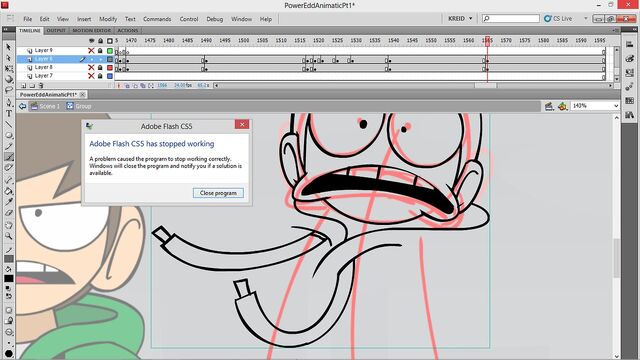Click the Swap Colors icon
Screen dimensions: 640x360
point(8,296)
